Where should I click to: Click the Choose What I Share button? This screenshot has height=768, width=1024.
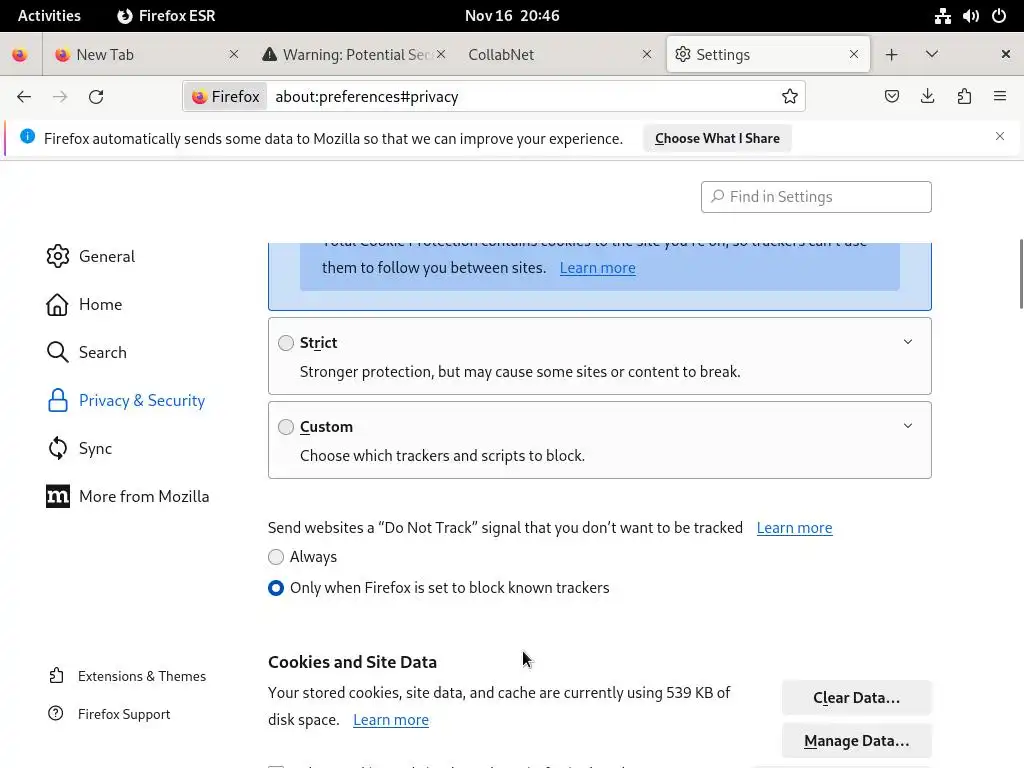tap(717, 139)
